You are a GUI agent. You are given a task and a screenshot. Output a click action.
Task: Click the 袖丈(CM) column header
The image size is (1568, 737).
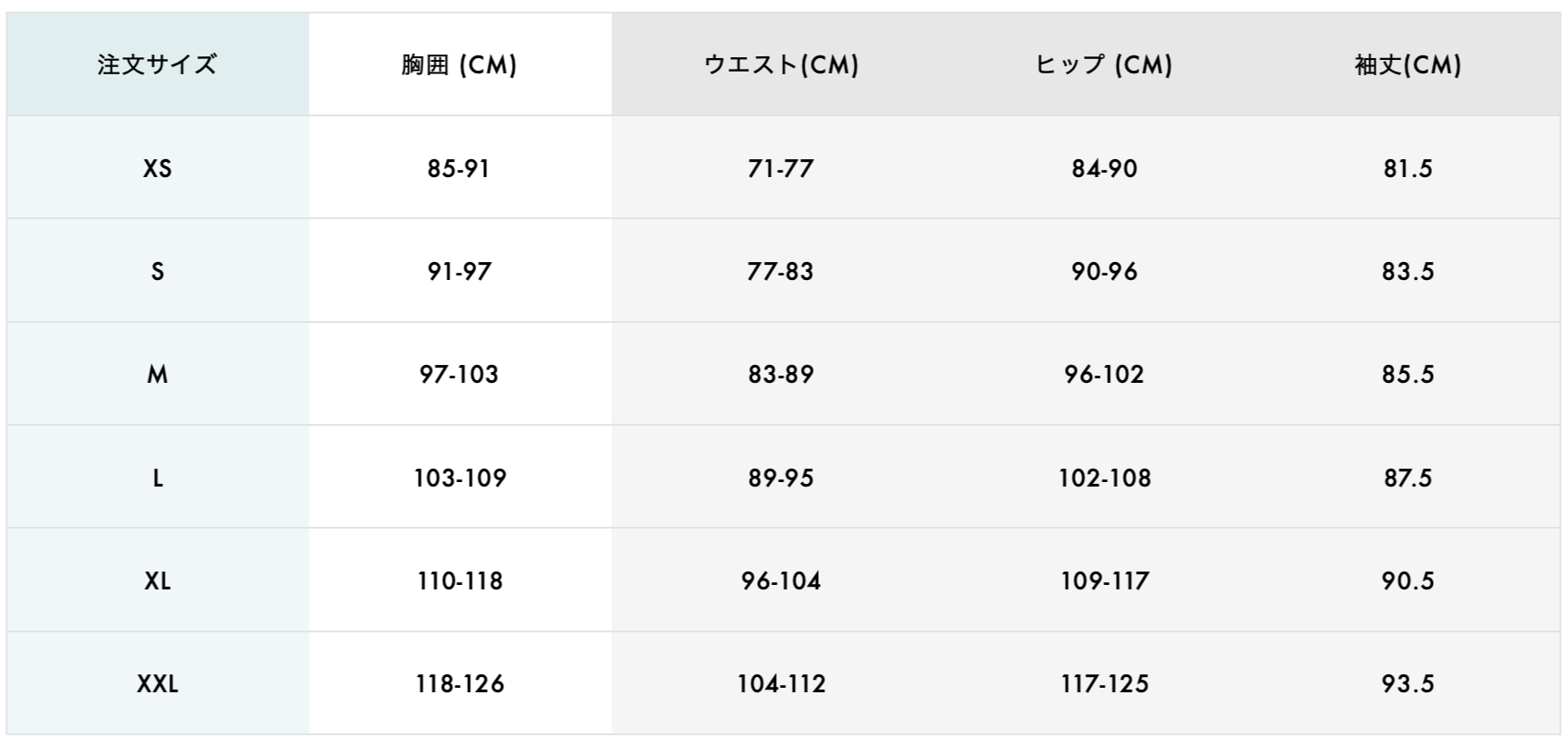tap(1407, 64)
